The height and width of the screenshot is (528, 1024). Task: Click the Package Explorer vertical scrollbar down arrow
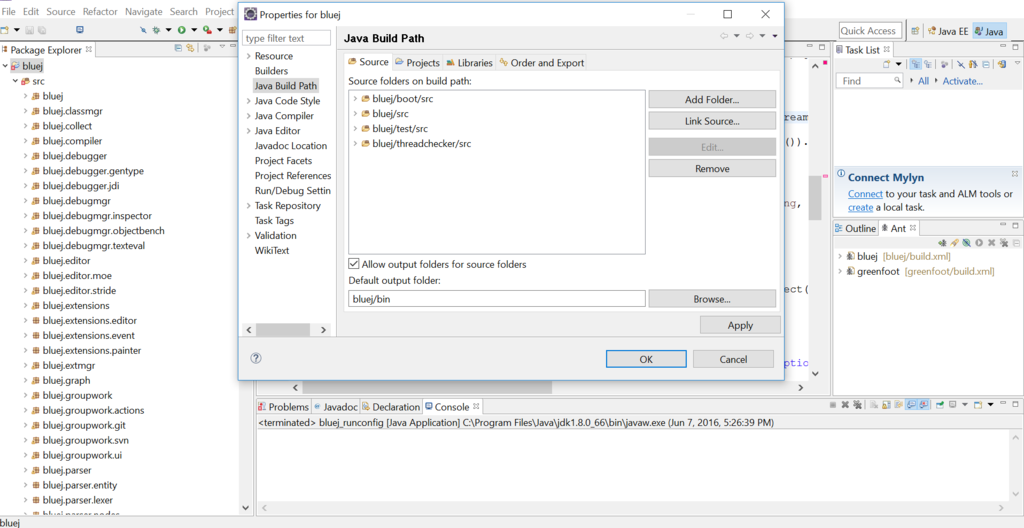point(246,508)
